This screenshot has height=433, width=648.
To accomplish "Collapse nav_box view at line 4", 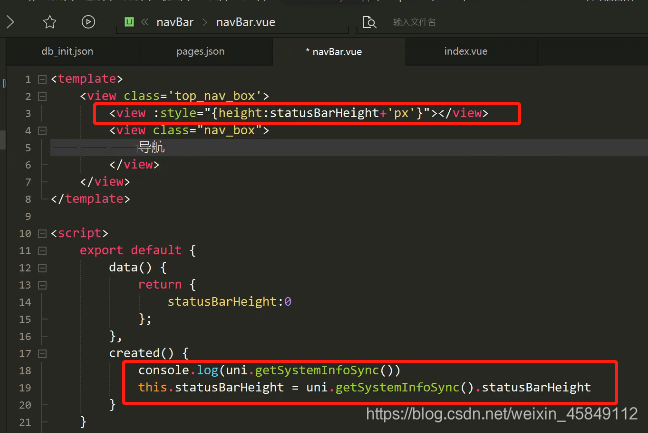I will tap(42, 131).
